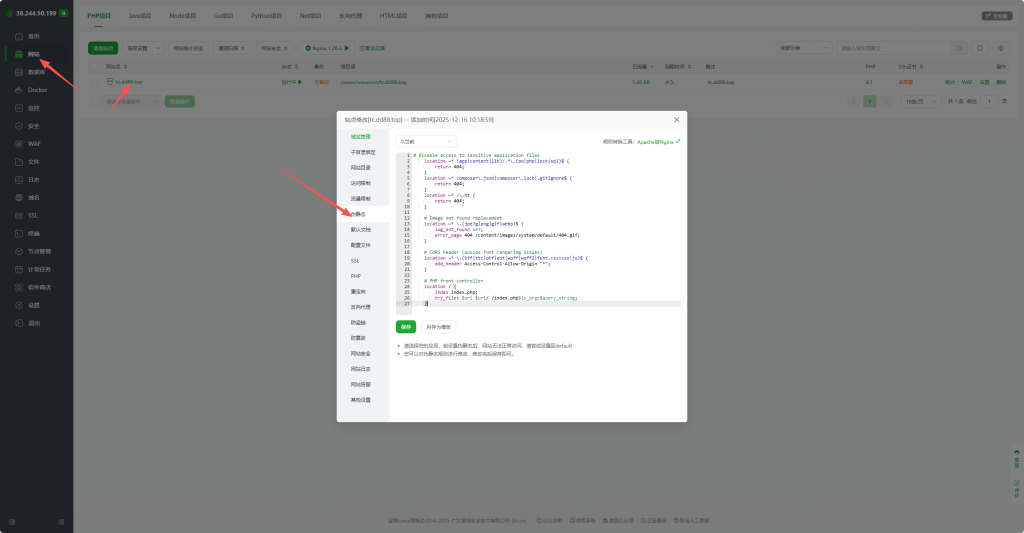The height and width of the screenshot is (533, 1024).
Task: Sort the table by SSL证书 column
Action: point(910,67)
